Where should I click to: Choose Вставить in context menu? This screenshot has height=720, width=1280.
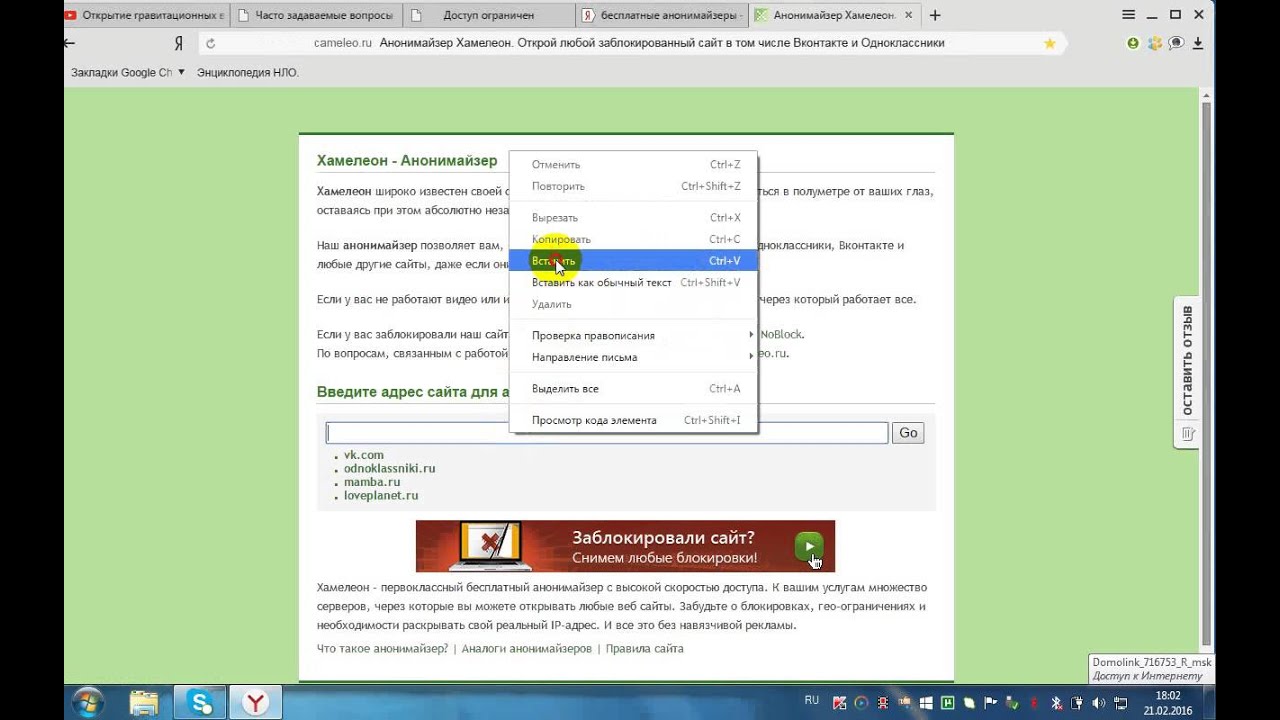coord(633,261)
